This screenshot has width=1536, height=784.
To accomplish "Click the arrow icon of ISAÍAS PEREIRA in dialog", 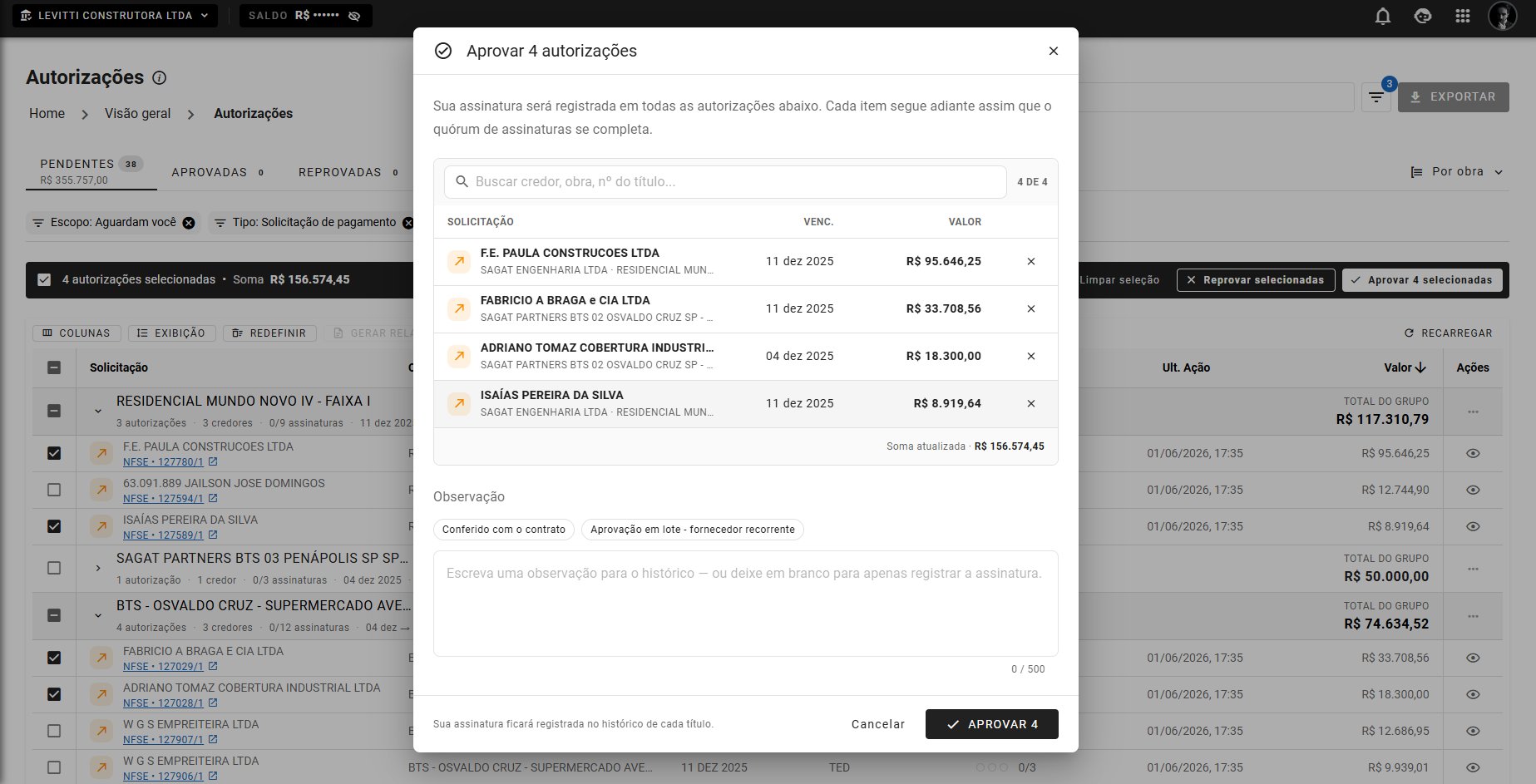I will 459,403.
